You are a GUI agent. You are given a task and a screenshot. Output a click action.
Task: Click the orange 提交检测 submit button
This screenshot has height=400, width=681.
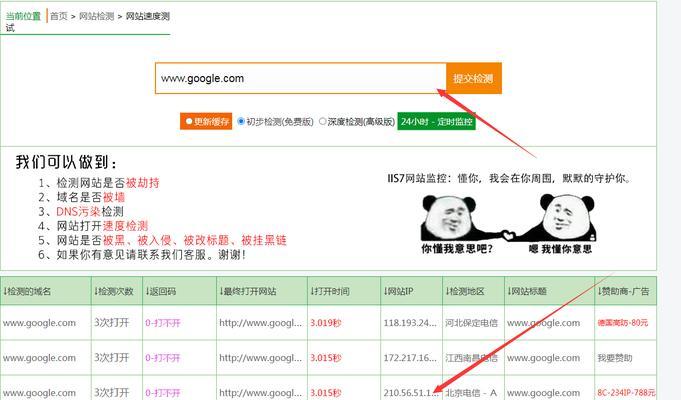(x=474, y=78)
